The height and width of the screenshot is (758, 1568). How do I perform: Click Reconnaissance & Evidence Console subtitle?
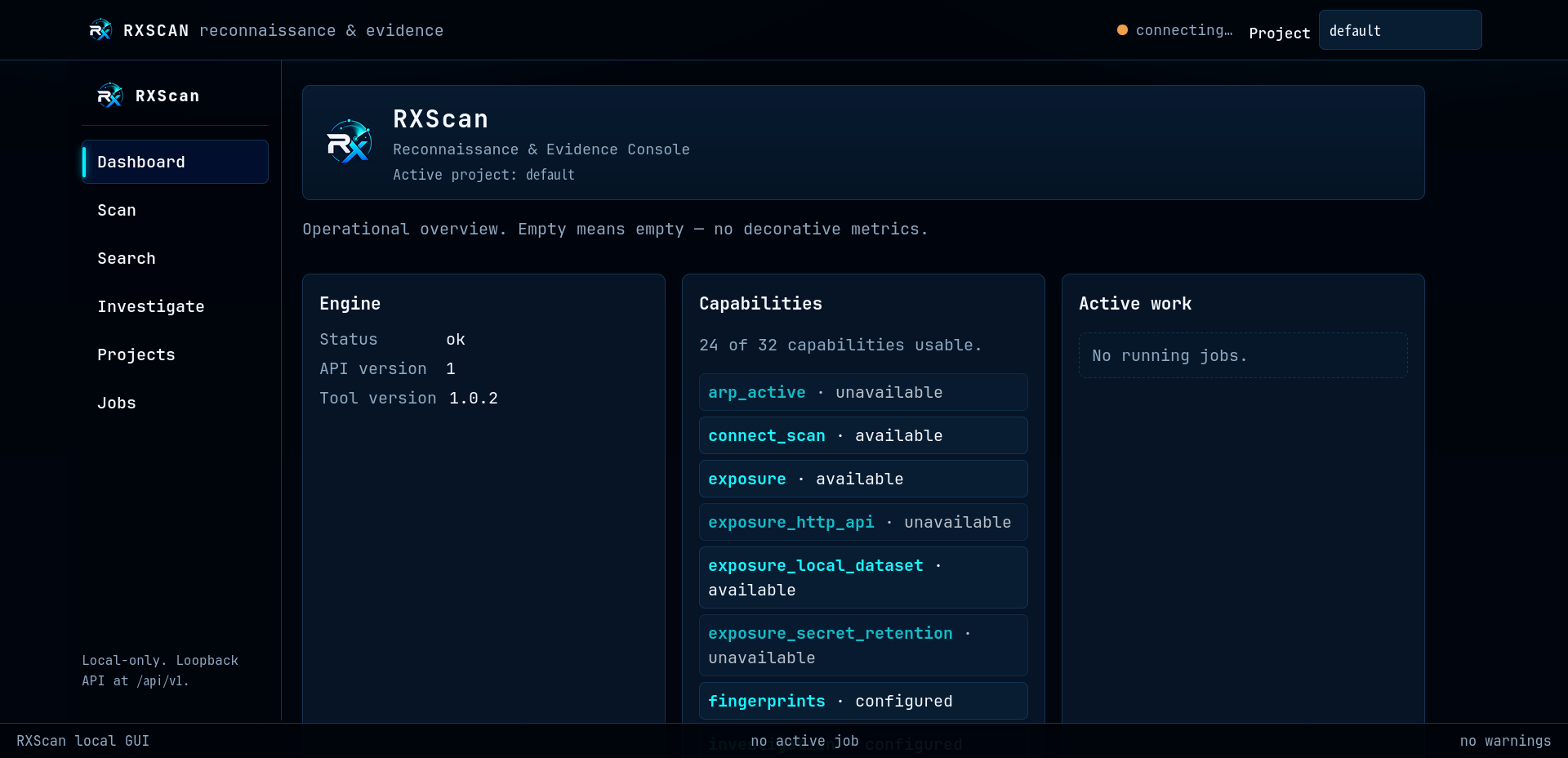tap(541, 149)
